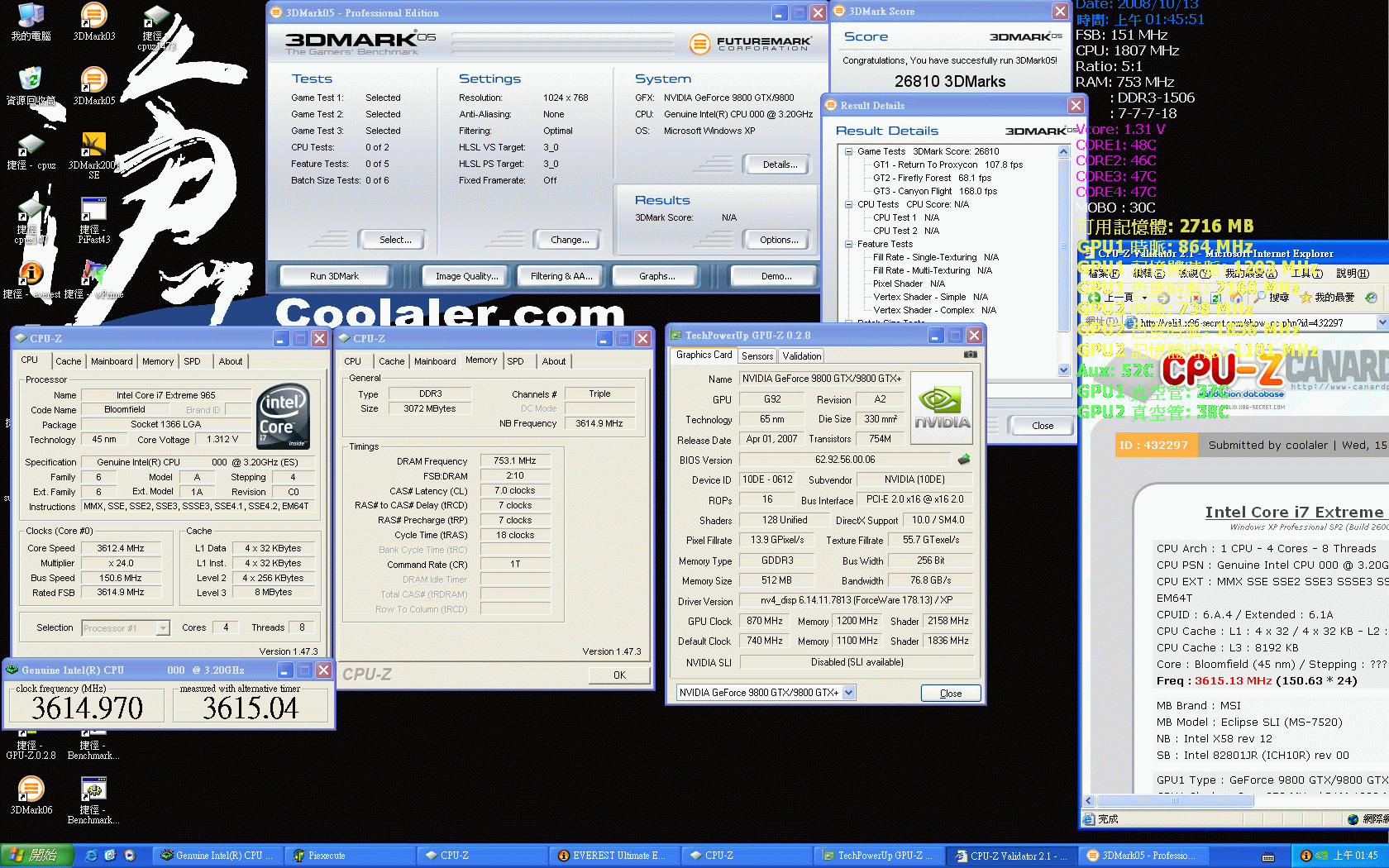The height and width of the screenshot is (868, 1389).
Task: Click IE address URL field
Action: (x=1256, y=322)
